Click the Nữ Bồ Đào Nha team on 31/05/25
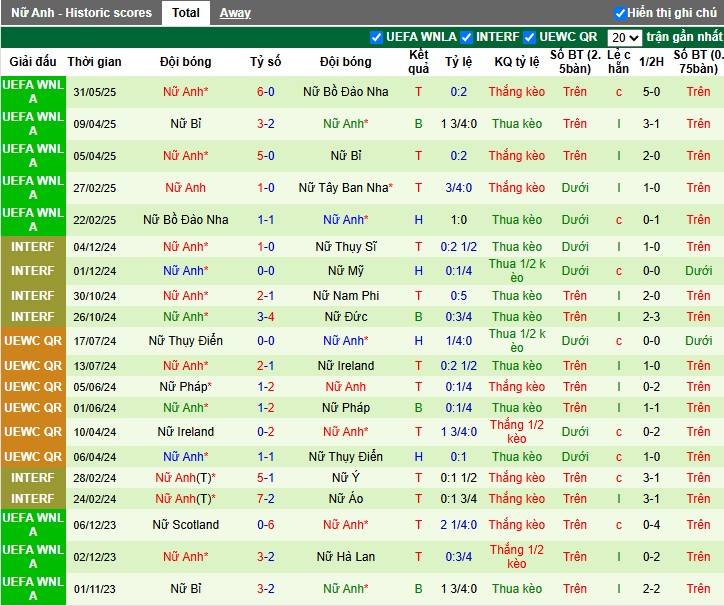Image resolution: width=724 pixels, height=606 pixels. (345, 91)
